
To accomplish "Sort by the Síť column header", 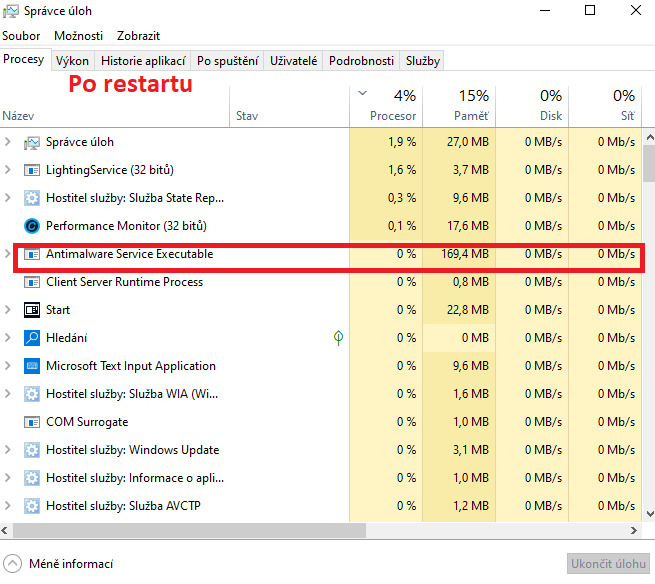I will point(605,107).
